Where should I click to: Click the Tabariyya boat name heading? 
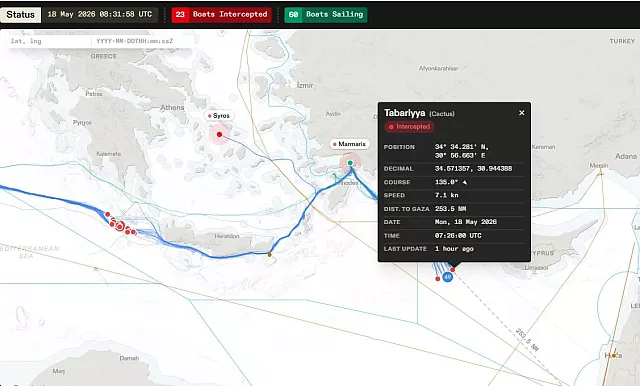(404, 113)
